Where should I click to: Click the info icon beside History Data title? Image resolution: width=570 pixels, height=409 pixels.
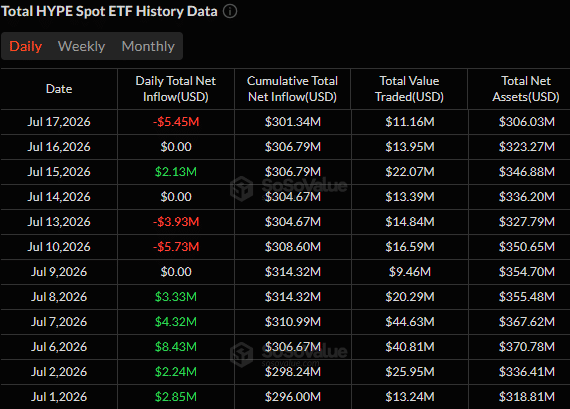click(x=230, y=11)
